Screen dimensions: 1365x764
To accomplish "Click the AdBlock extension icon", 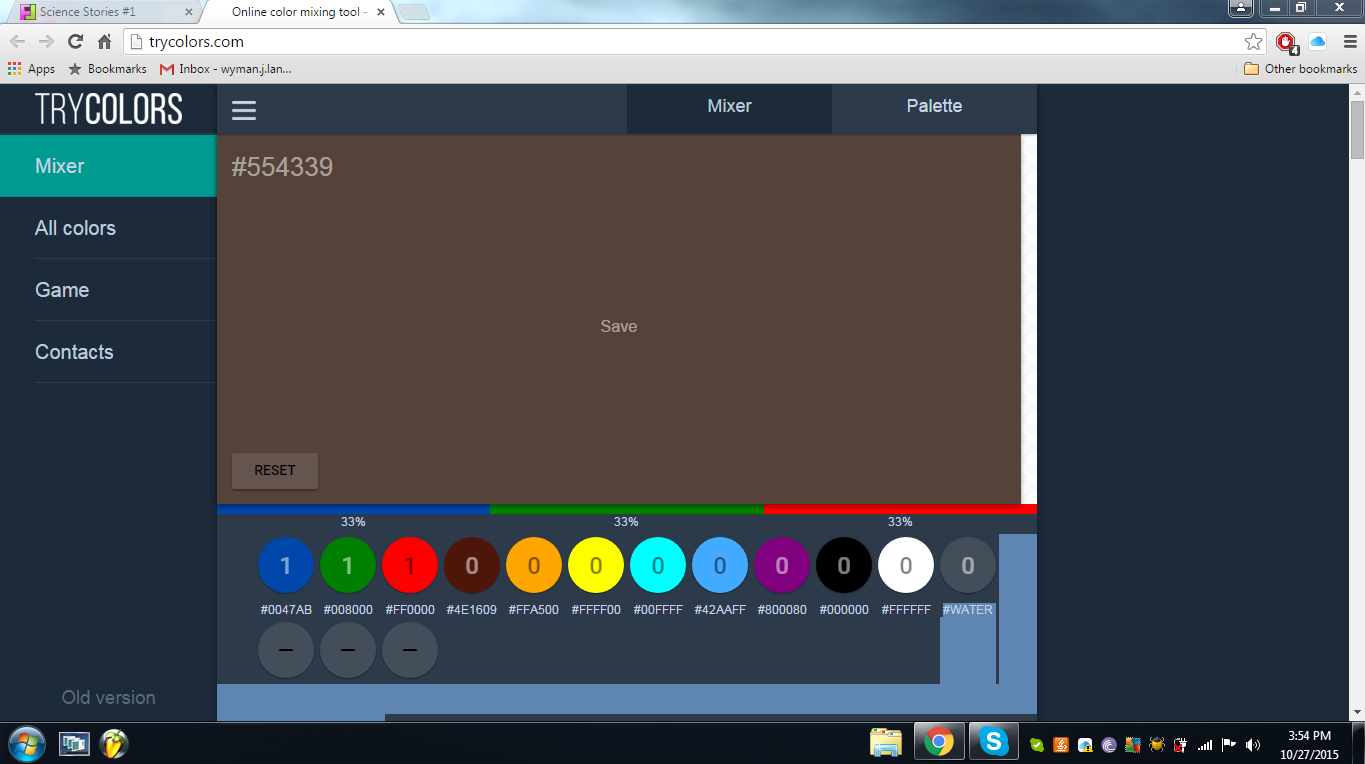I will (1286, 42).
